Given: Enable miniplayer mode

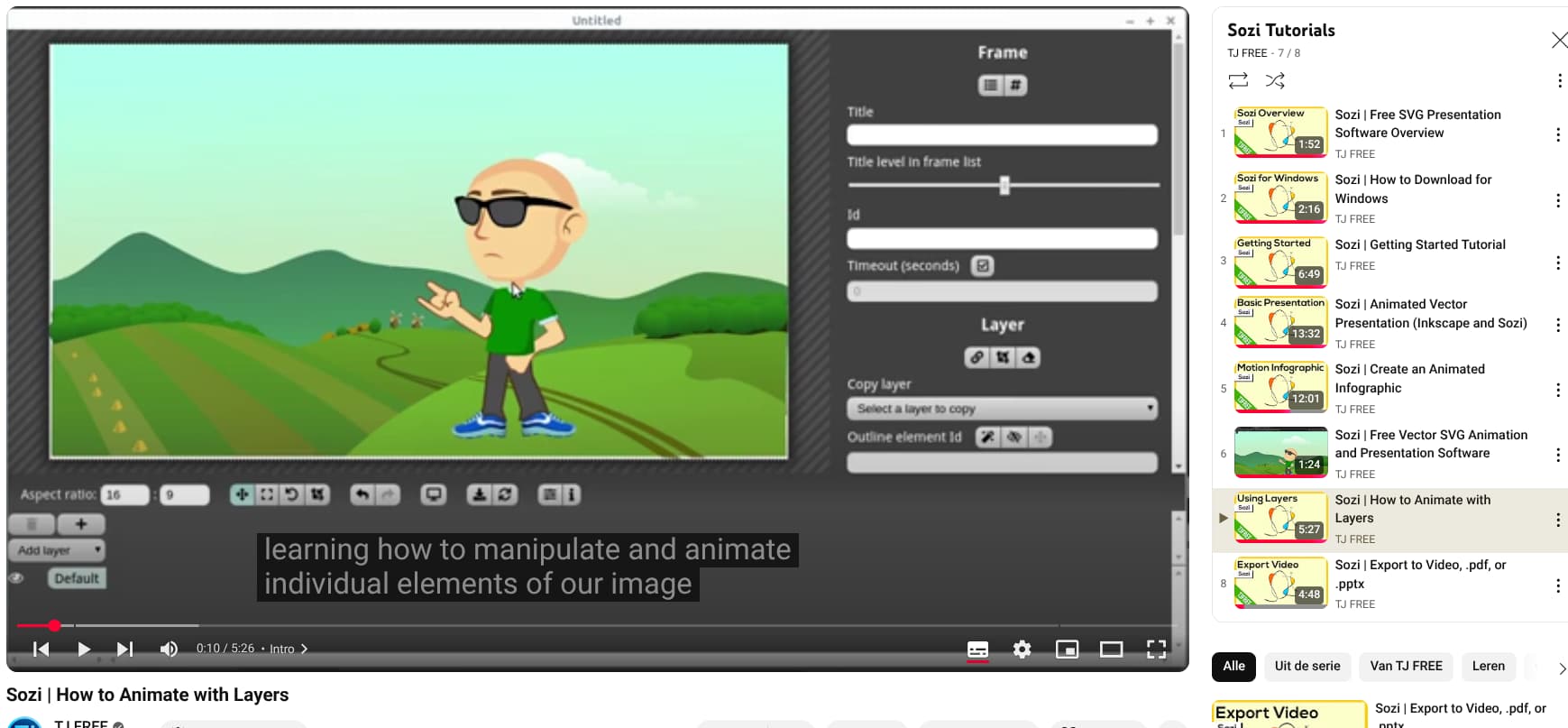Looking at the screenshot, I should [1067, 650].
